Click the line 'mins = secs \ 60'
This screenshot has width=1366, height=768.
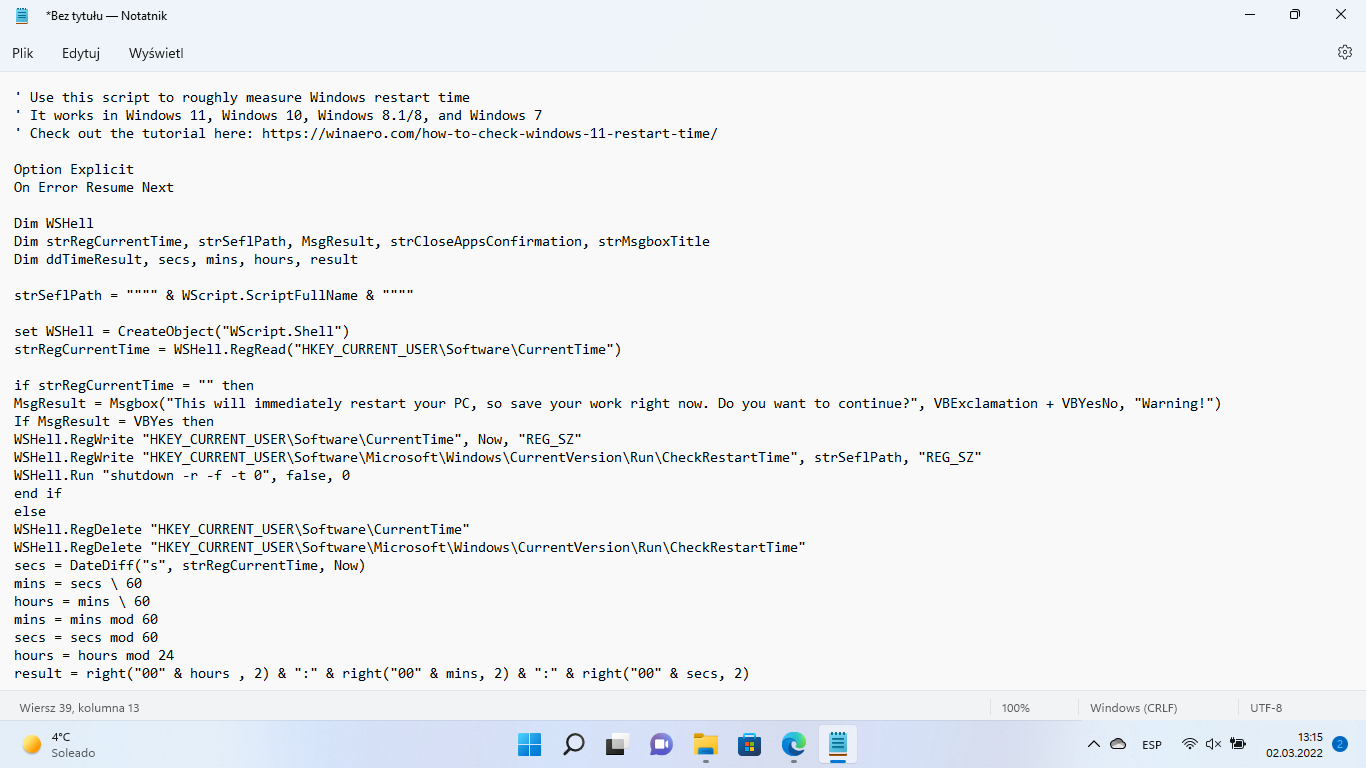(x=78, y=583)
